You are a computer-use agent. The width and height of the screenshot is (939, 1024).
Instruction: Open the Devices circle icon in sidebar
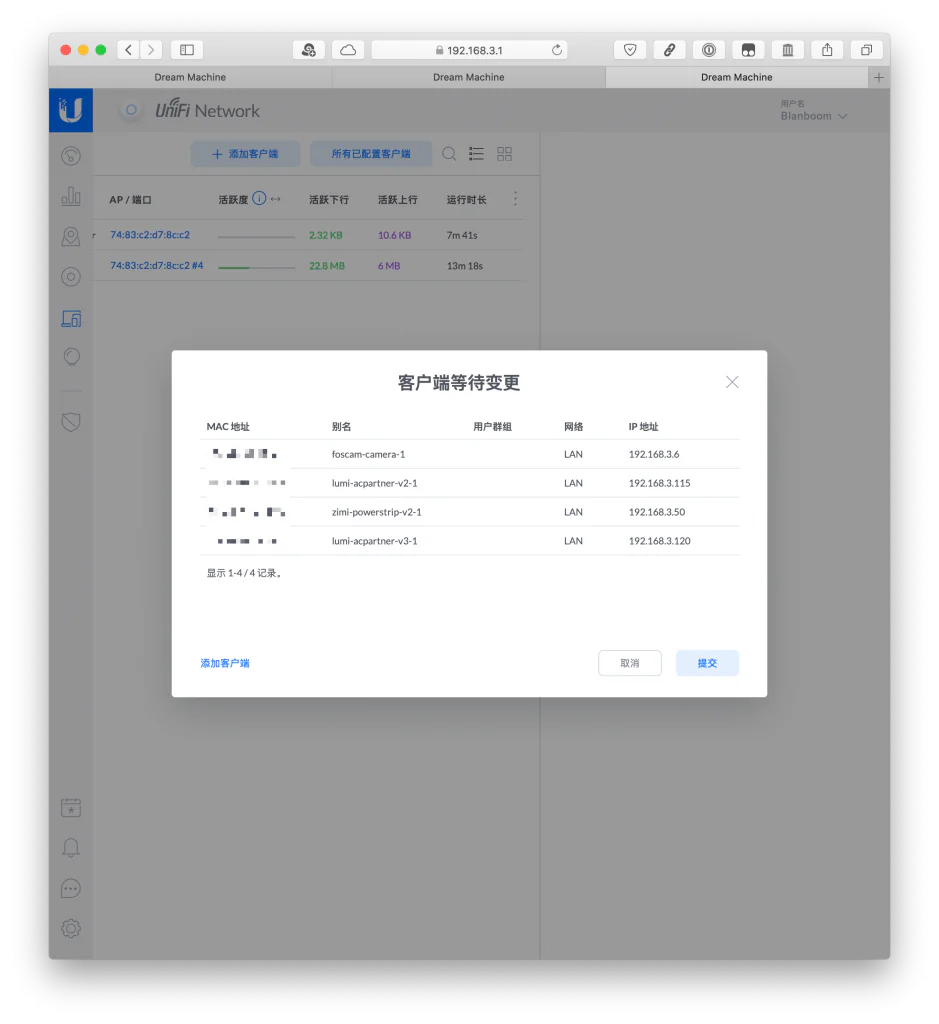[x=71, y=277]
